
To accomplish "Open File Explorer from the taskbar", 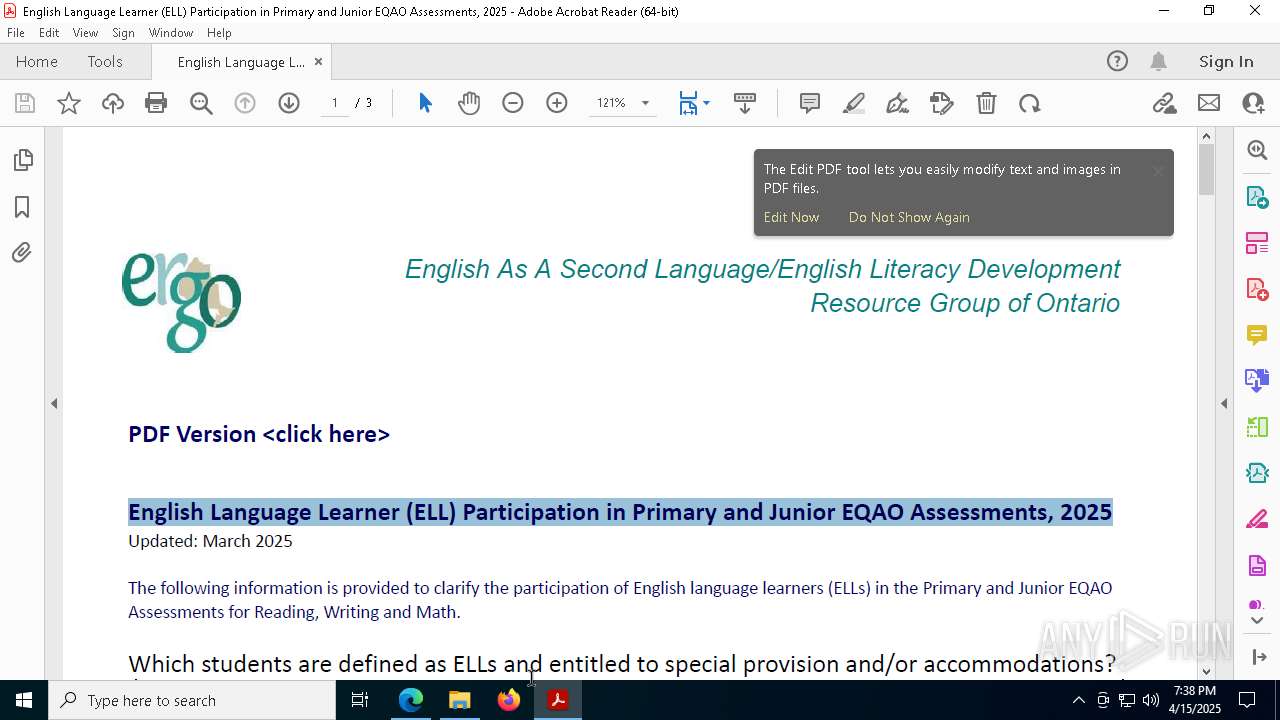I will pyautogui.click(x=460, y=700).
